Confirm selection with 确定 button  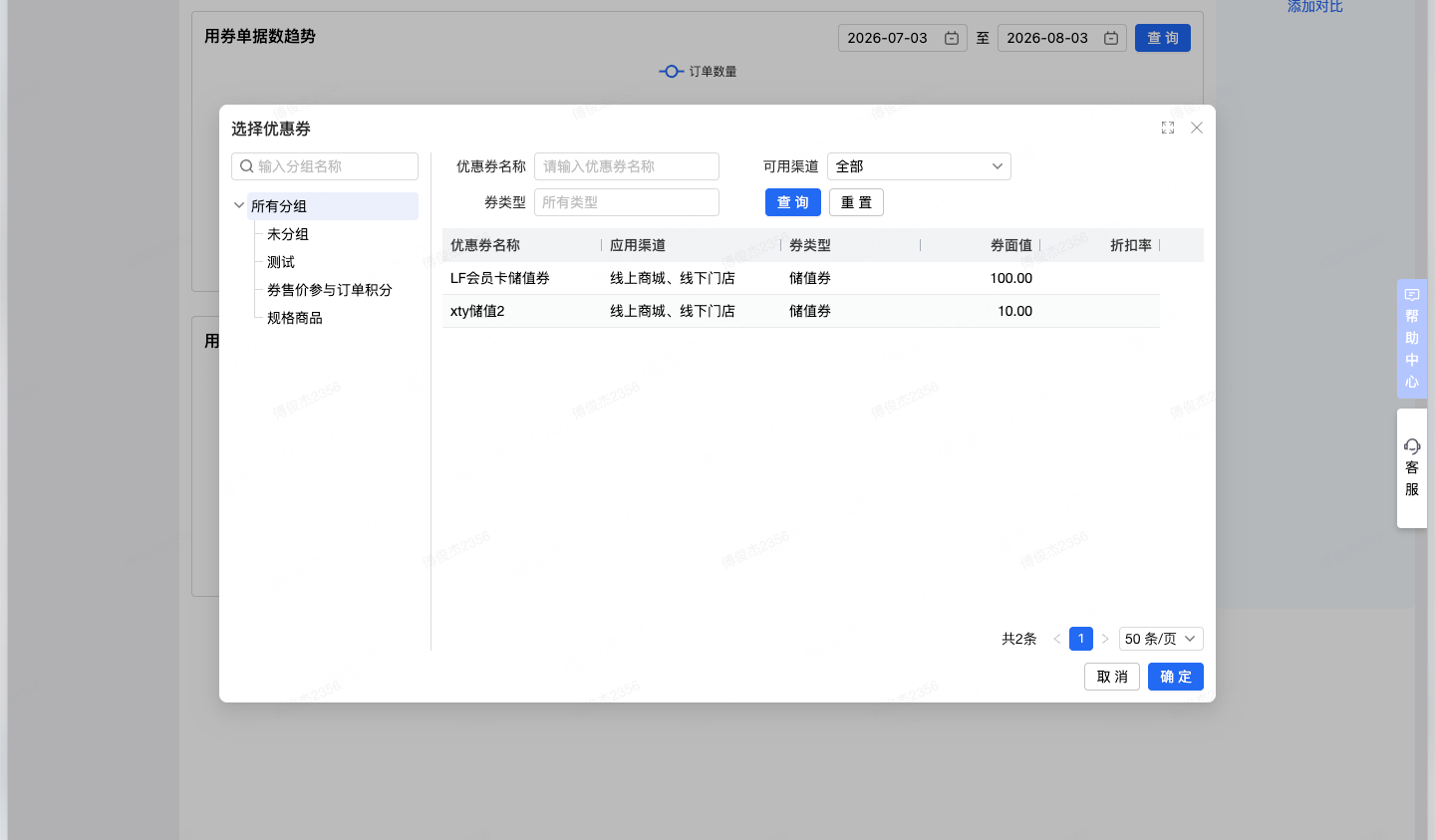pos(1176,677)
